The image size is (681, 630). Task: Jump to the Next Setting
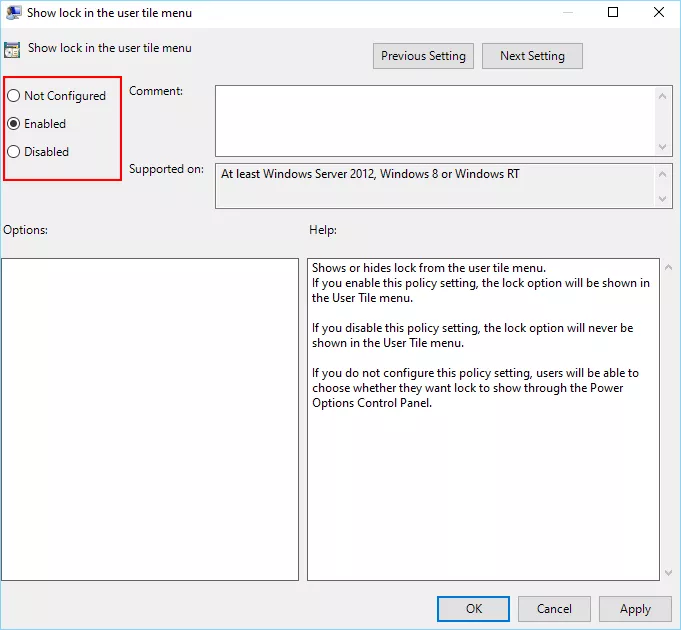[532, 56]
